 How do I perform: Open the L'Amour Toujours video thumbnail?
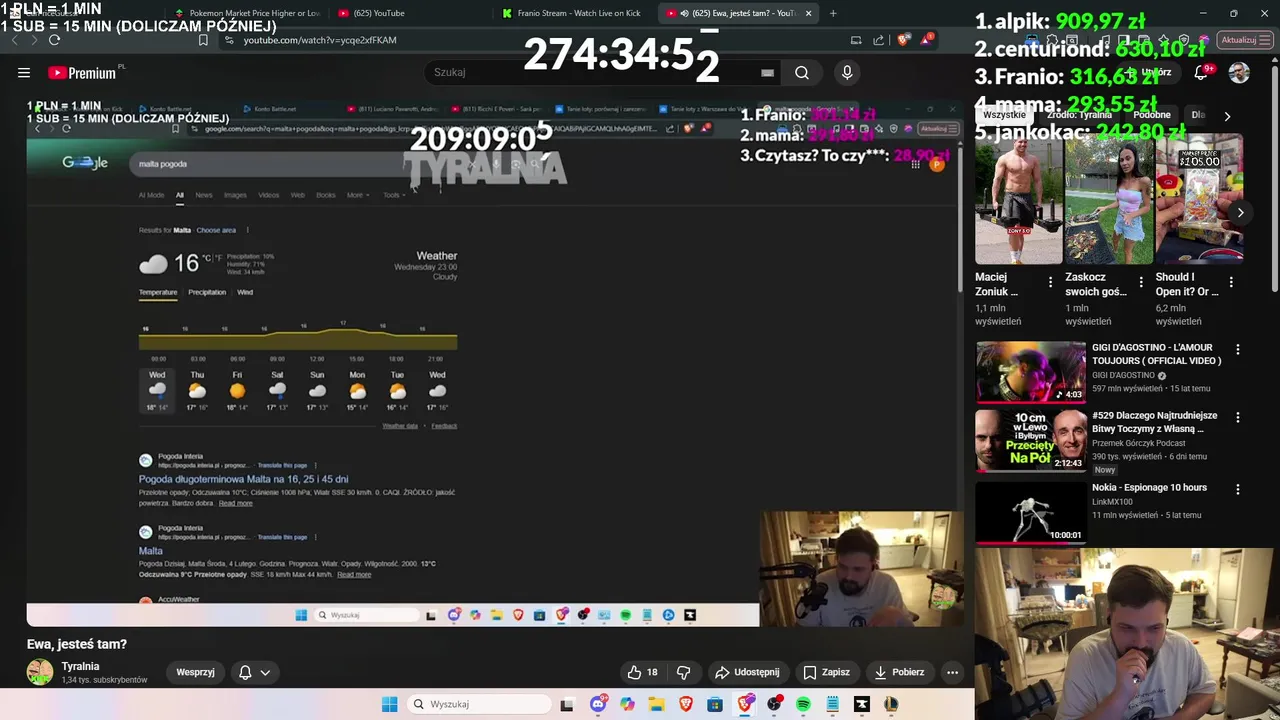click(x=1031, y=372)
